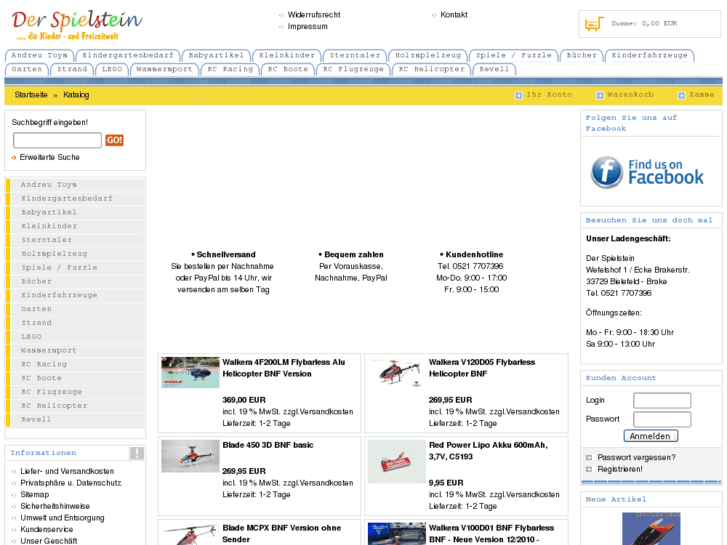Go to Startseite breadcrumb

(x=31, y=95)
